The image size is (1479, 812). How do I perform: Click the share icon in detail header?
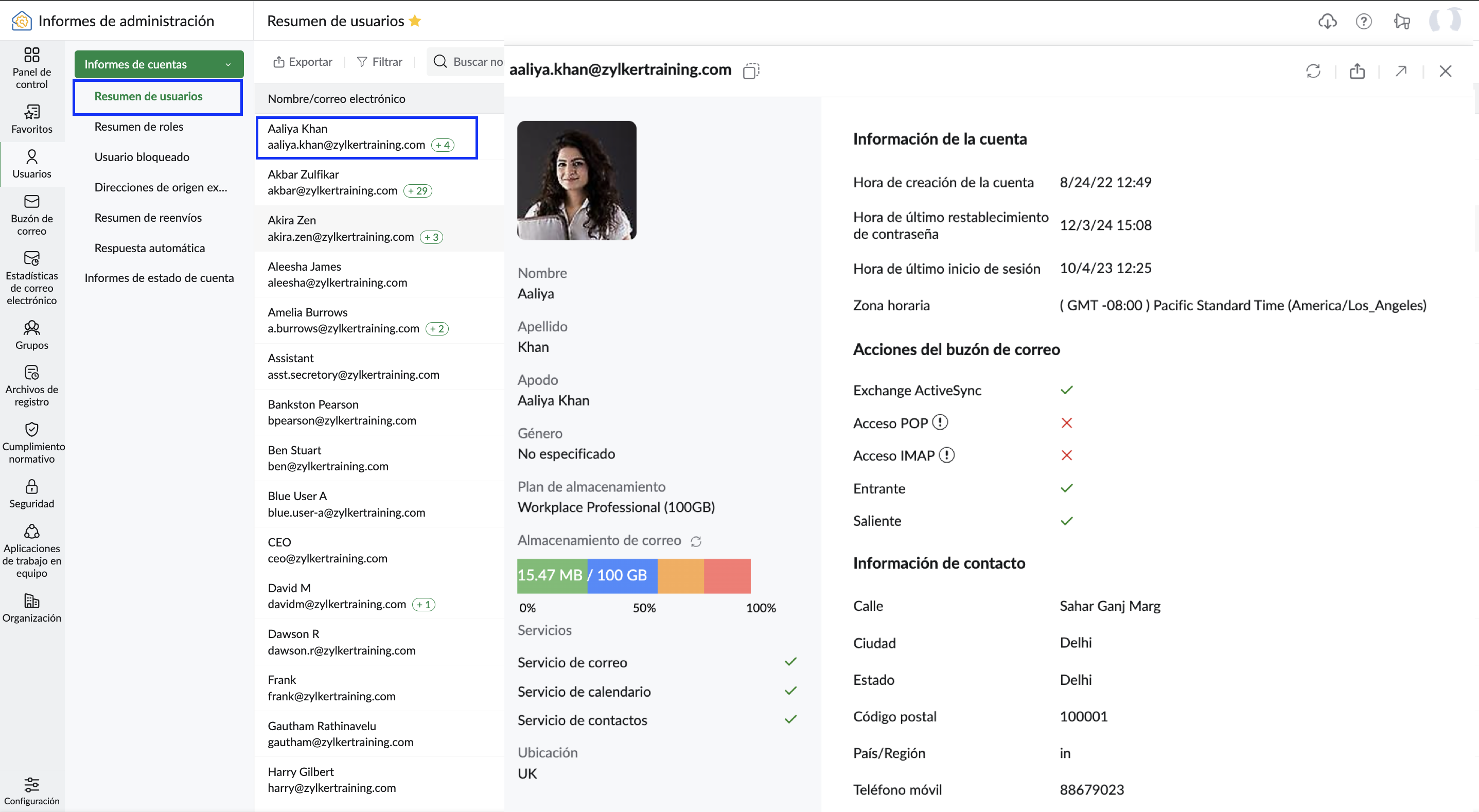pyautogui.click(x=1357, y=71)
